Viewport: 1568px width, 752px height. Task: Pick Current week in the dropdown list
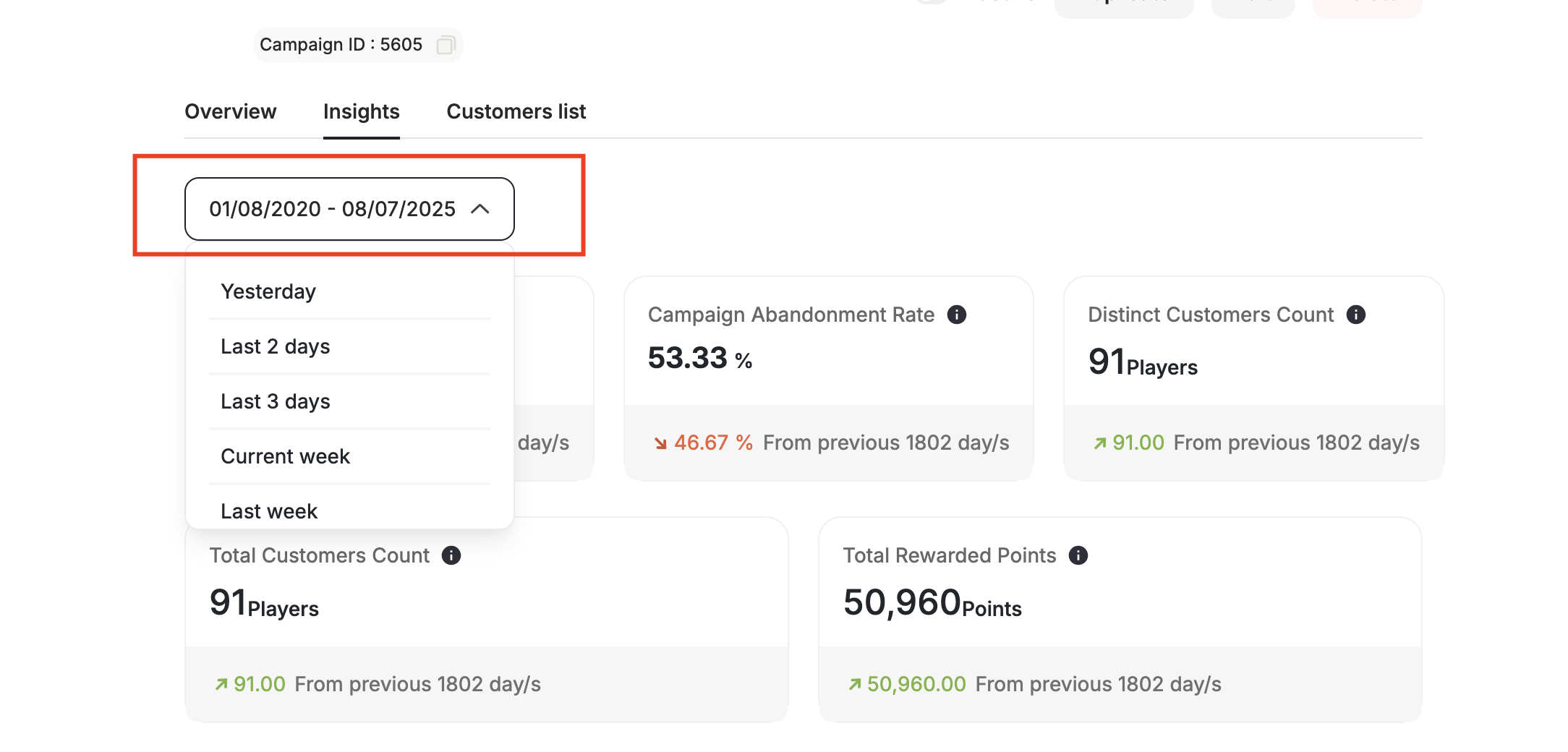coord(285,456)
